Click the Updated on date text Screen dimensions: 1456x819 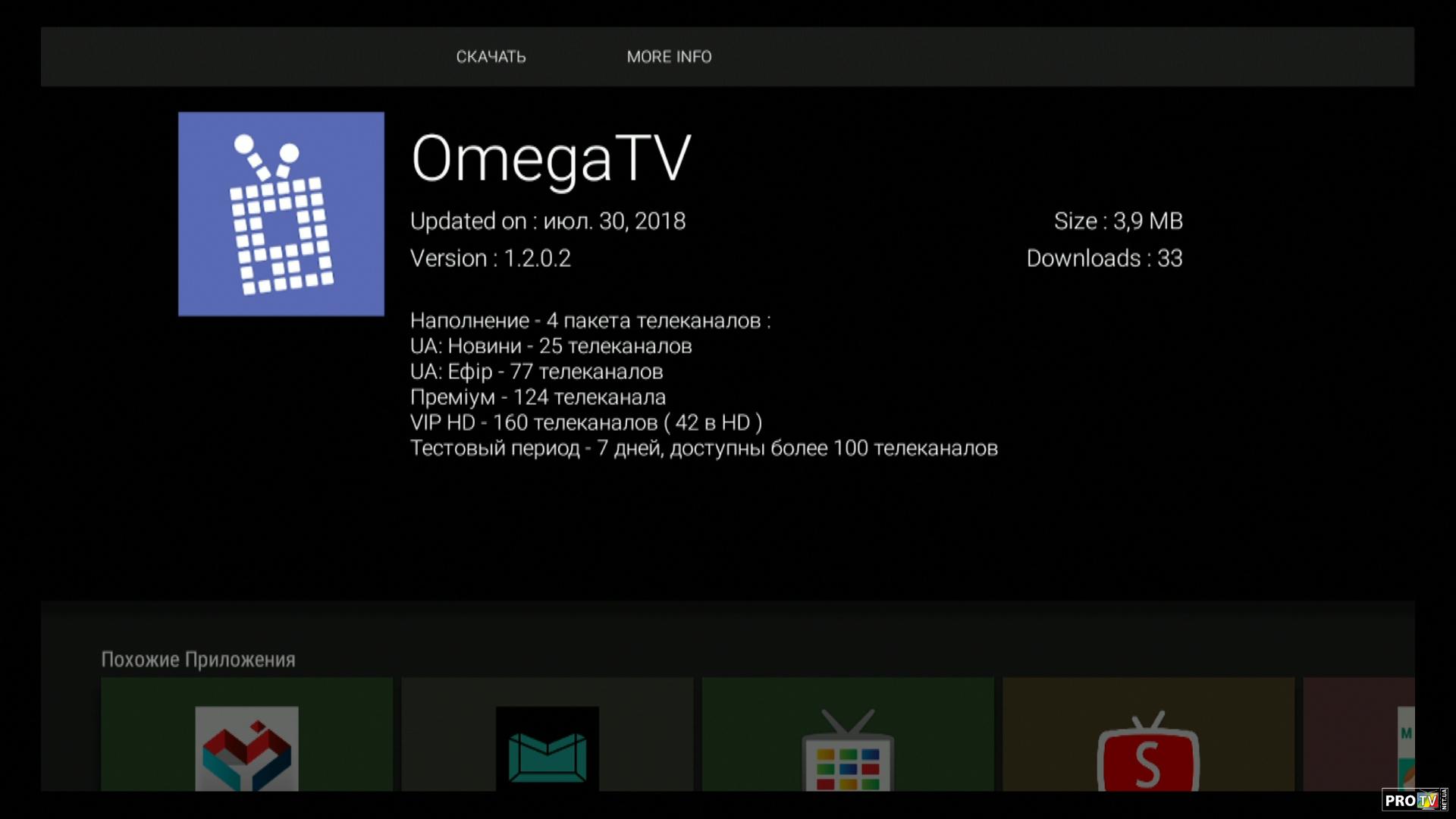tap(548, 221)
